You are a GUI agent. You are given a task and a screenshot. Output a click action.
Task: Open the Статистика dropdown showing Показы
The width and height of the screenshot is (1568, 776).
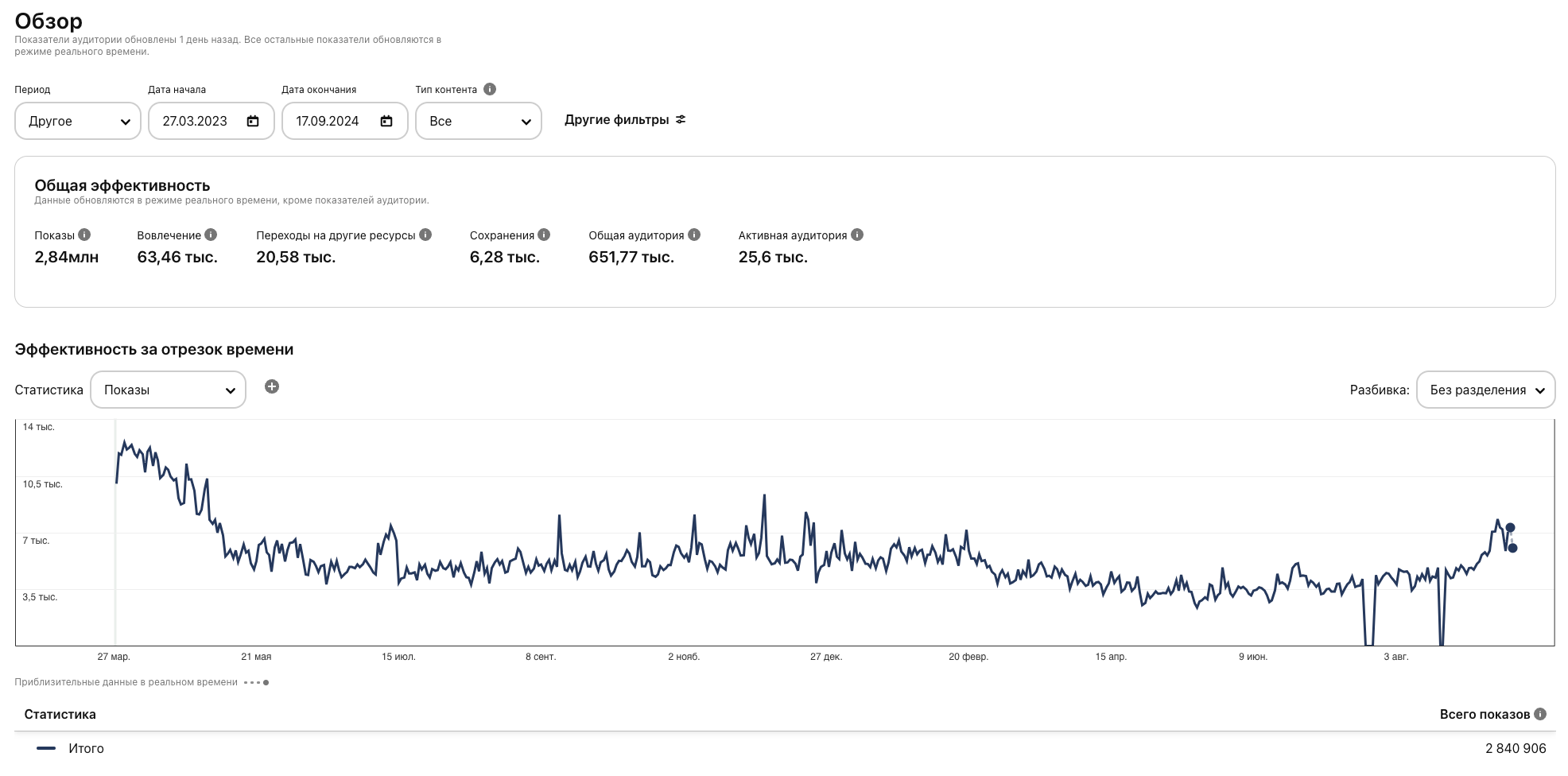point(168,390)
